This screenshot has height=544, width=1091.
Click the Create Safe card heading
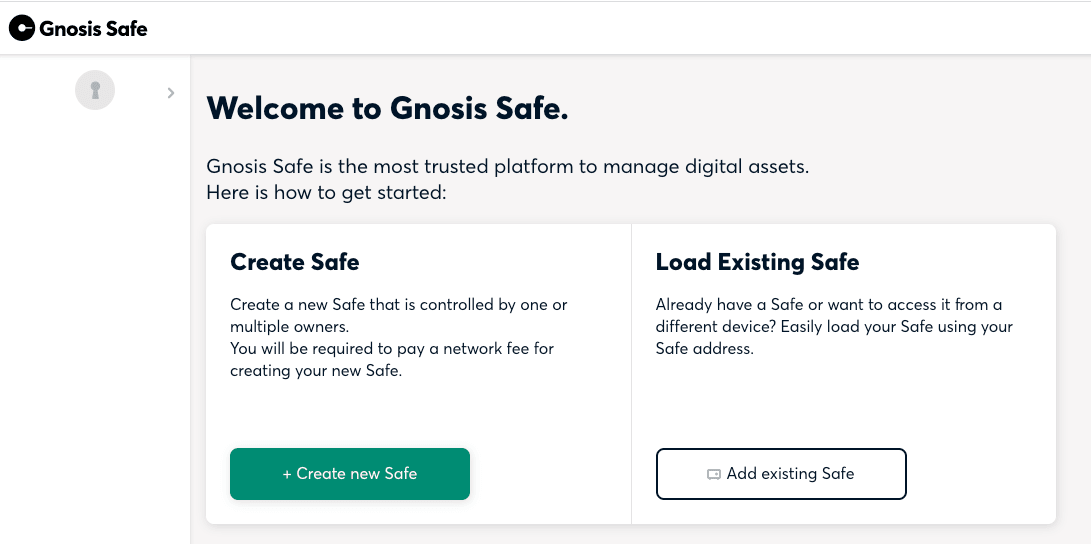(x=295, y=262)
